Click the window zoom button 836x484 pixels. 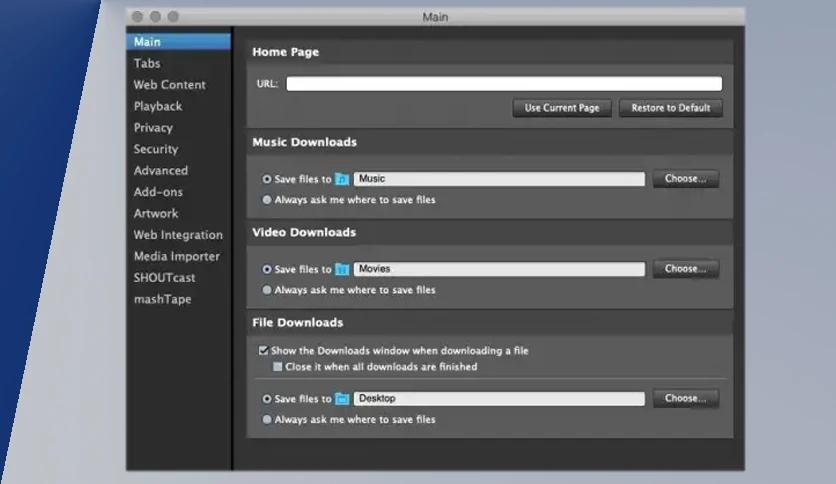pos(173,17)
